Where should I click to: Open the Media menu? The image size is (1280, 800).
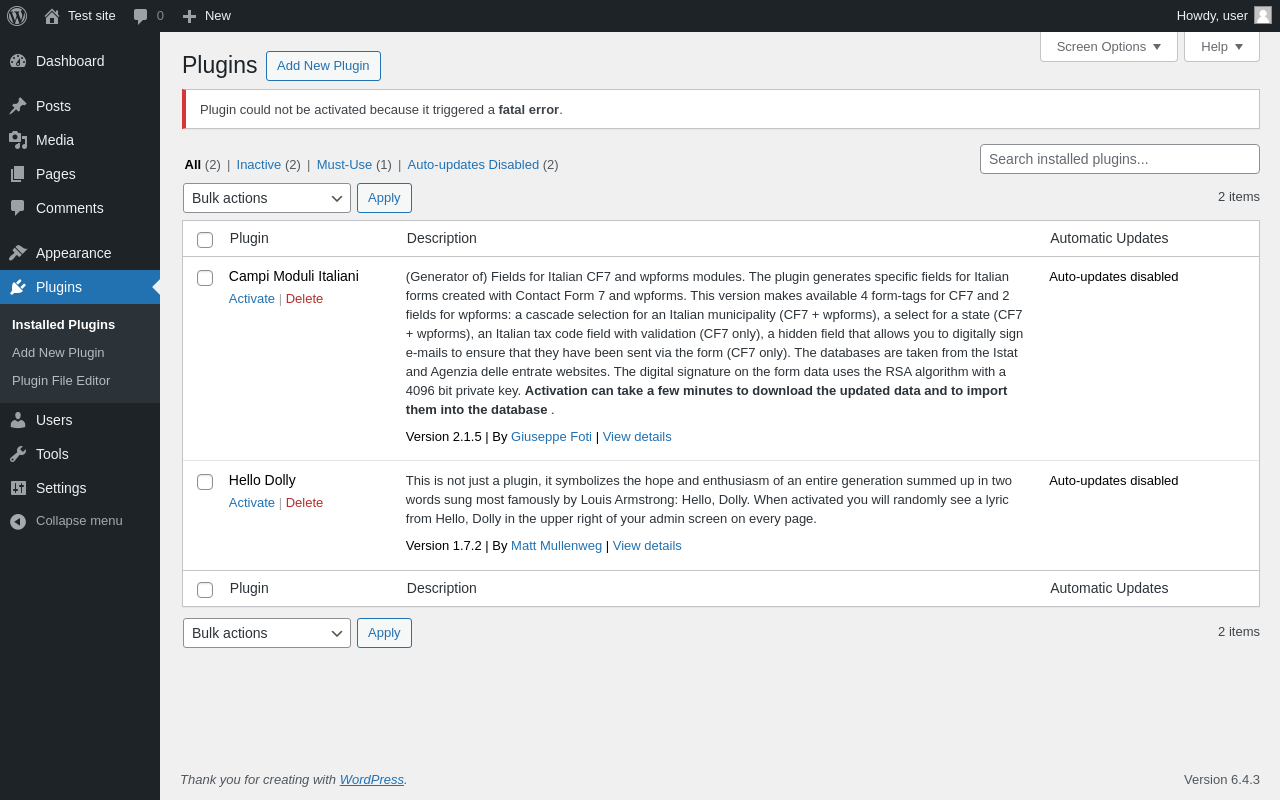[x=80, y=140]
